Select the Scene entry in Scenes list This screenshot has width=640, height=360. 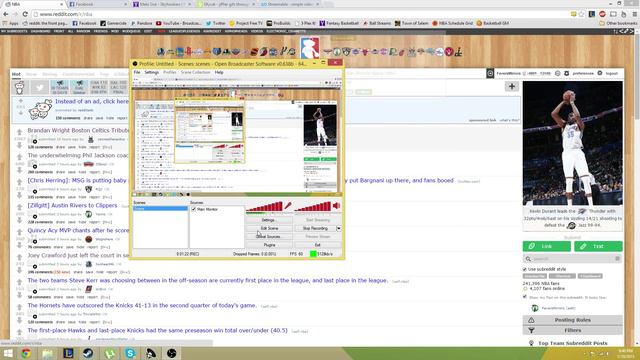[x=160, y=209]
